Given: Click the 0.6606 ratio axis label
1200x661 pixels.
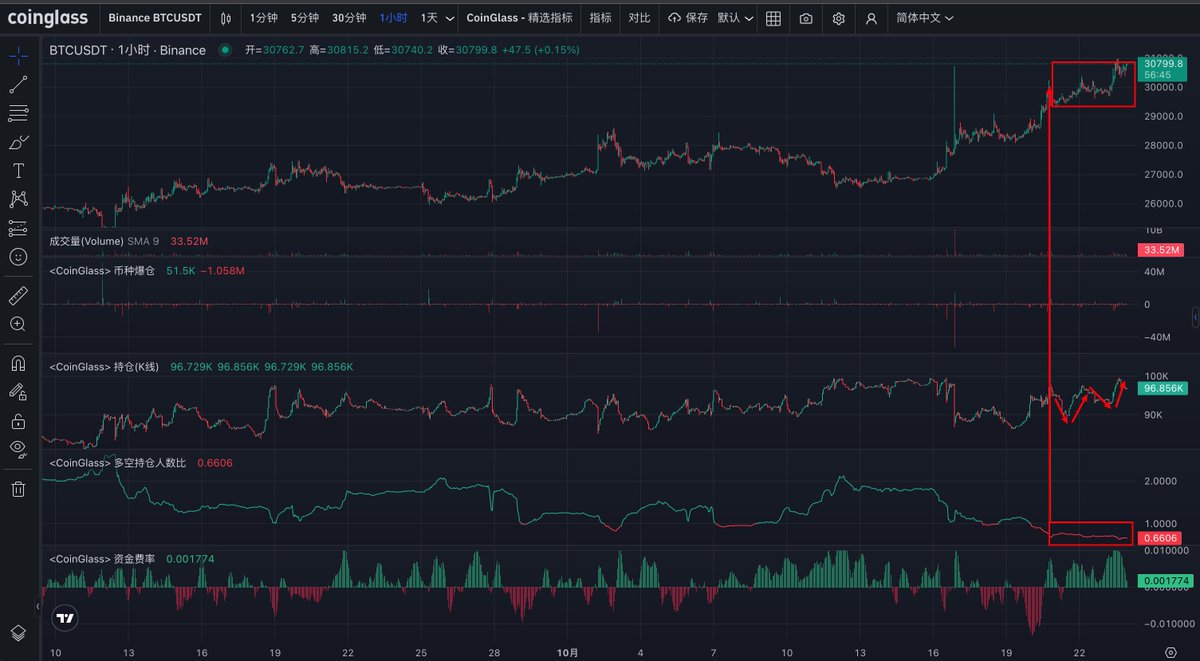Looking at the screenshot, I should pos(1160,538).
